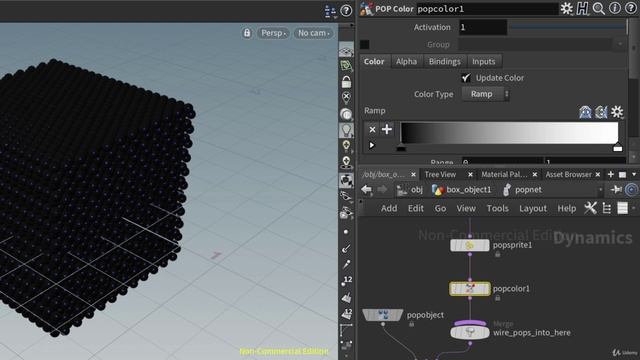The width and height of the screenshot is (640, 360).
Task: Click the blue circular link-pane icon
Action: pos(632,189)
